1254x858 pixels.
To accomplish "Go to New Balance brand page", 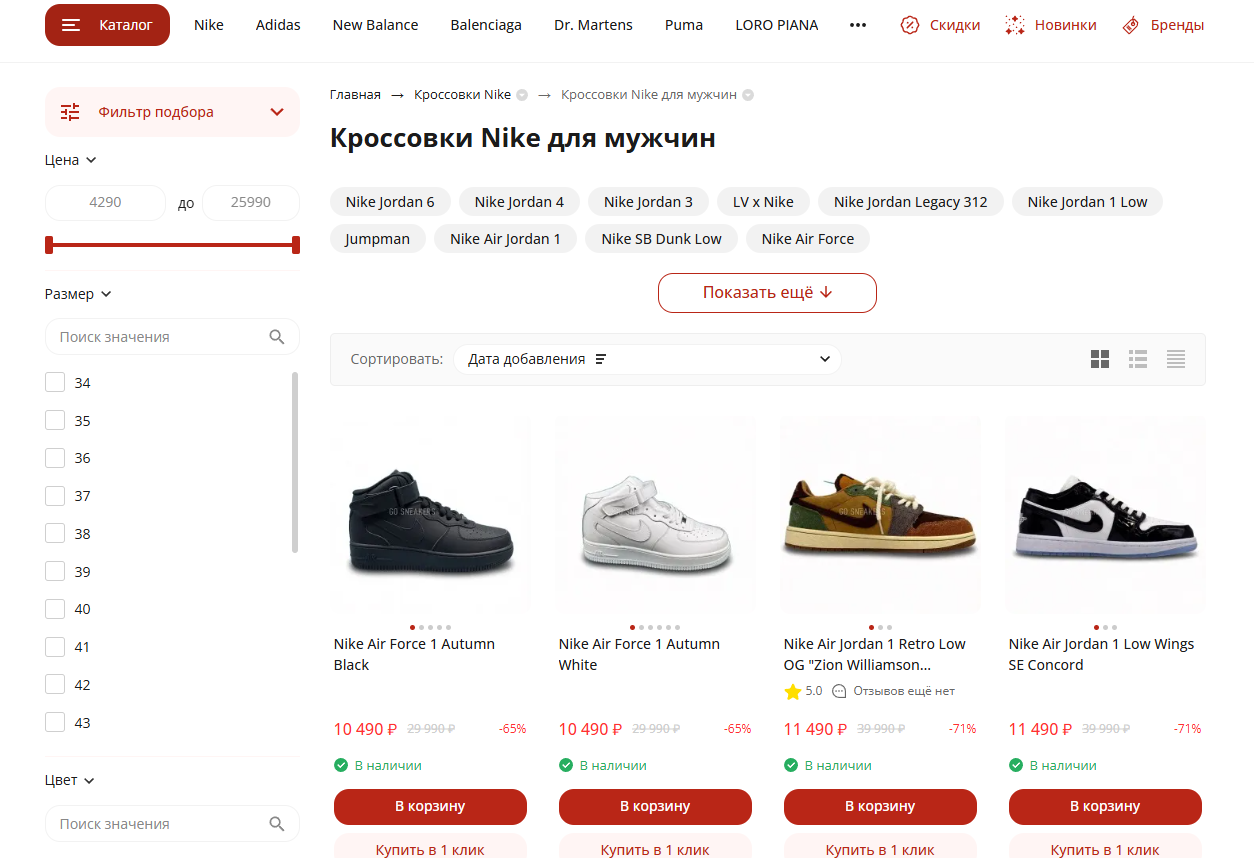I will pyautogui.click(x=375, y=25).
